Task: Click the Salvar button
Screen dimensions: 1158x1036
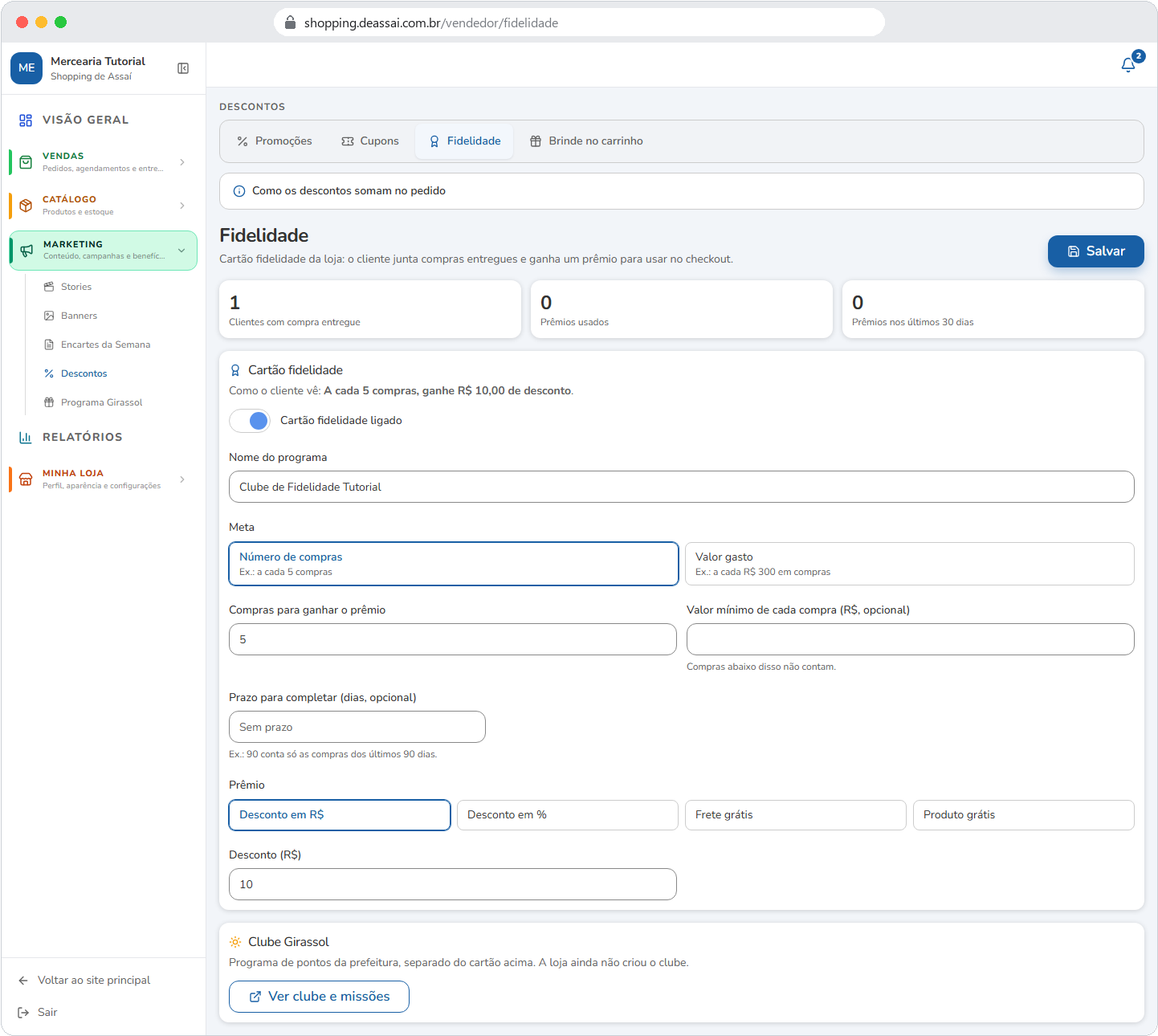Action: click(x=1096, y=251)
